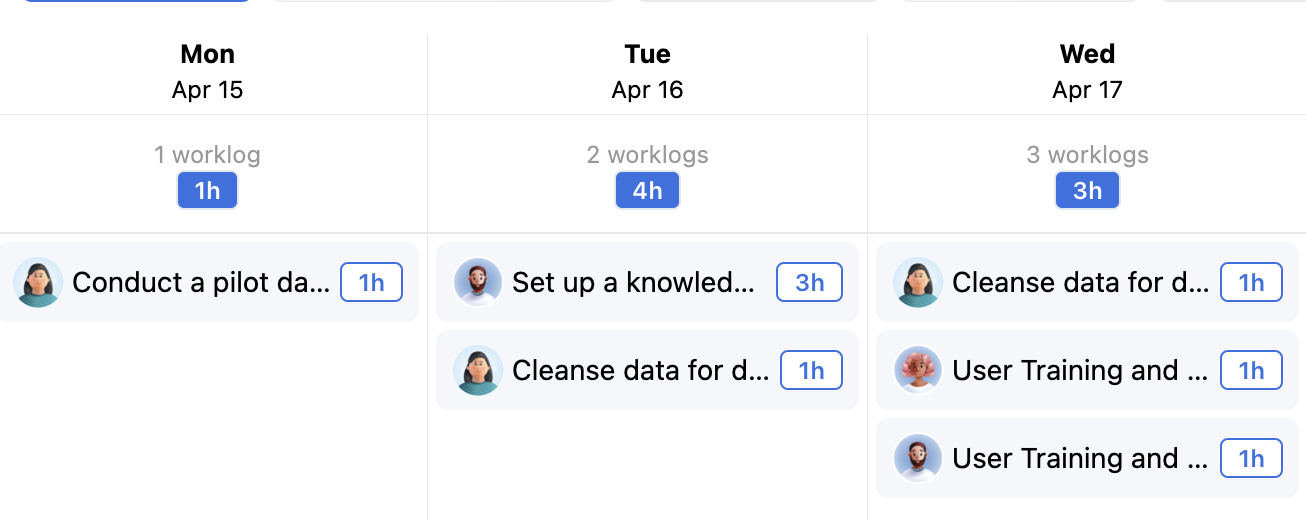Click 1h badge on Wednesday's Cleanse data worklog
The height and width of the screenshot is (520, 1306).
pyautogui.click(x=1251, y=283)
